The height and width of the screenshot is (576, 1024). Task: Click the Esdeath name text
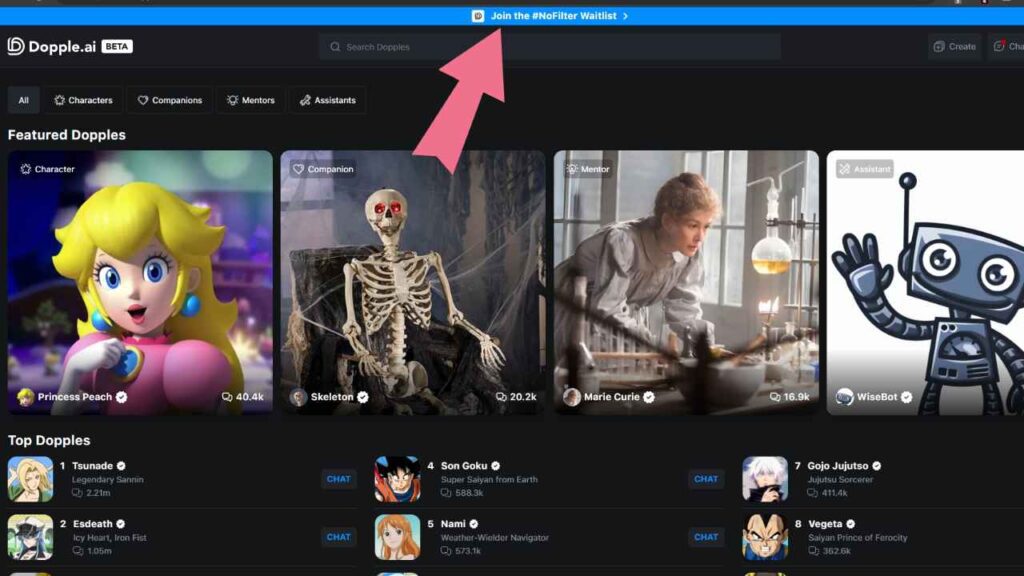[x=93, y=524]
